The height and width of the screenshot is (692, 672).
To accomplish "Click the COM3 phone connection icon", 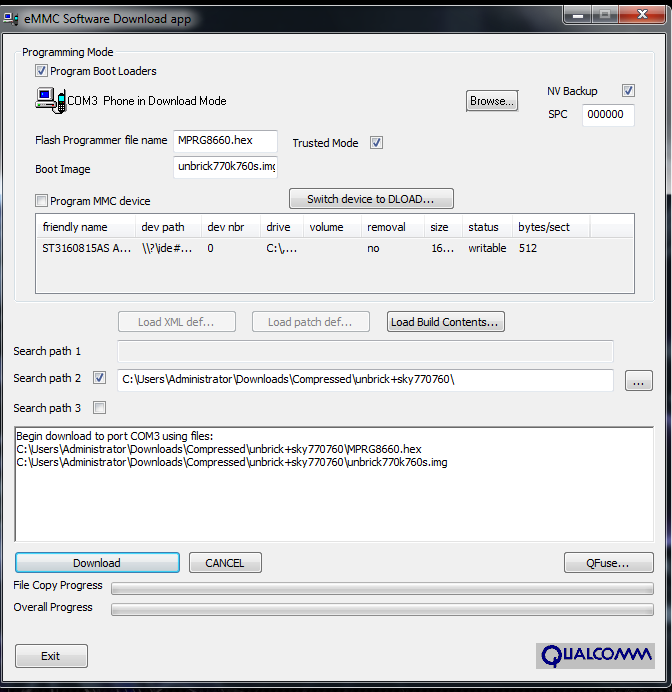I will pyautogui.click(x=50, y=101).
